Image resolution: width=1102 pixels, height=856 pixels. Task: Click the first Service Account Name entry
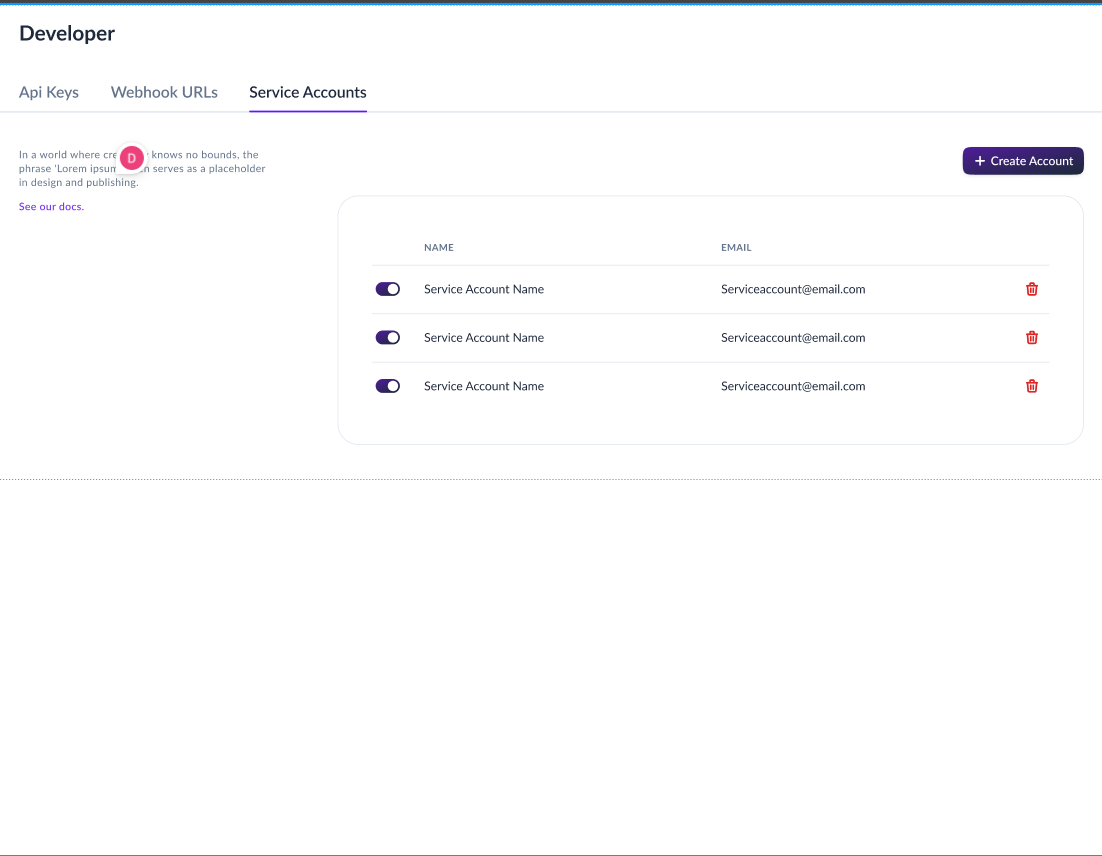coord(484,289)
